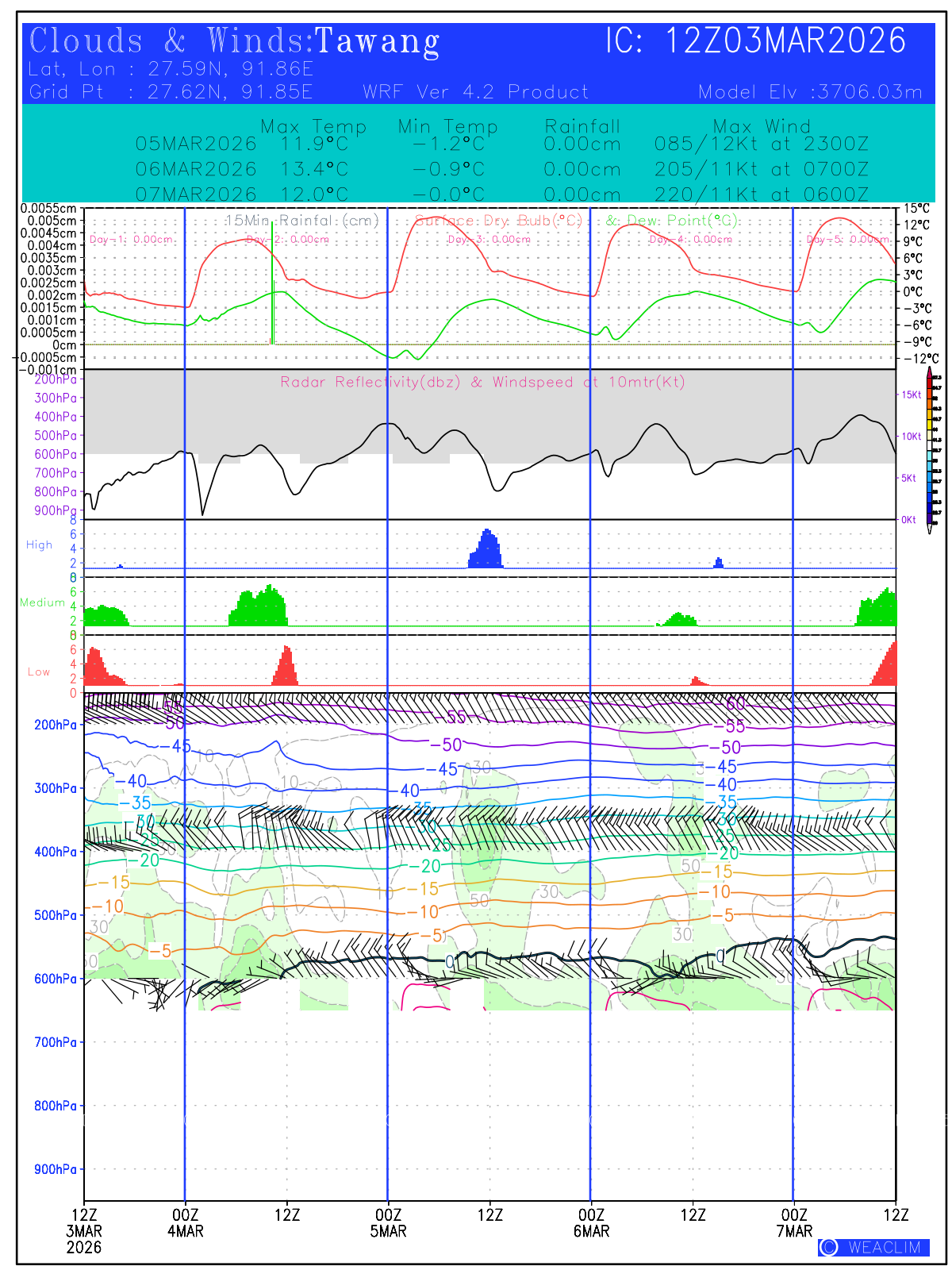This screenshot has width=952, height=1270.
Task: Click the tall green rainfall spike
Action: coord(273,286)
